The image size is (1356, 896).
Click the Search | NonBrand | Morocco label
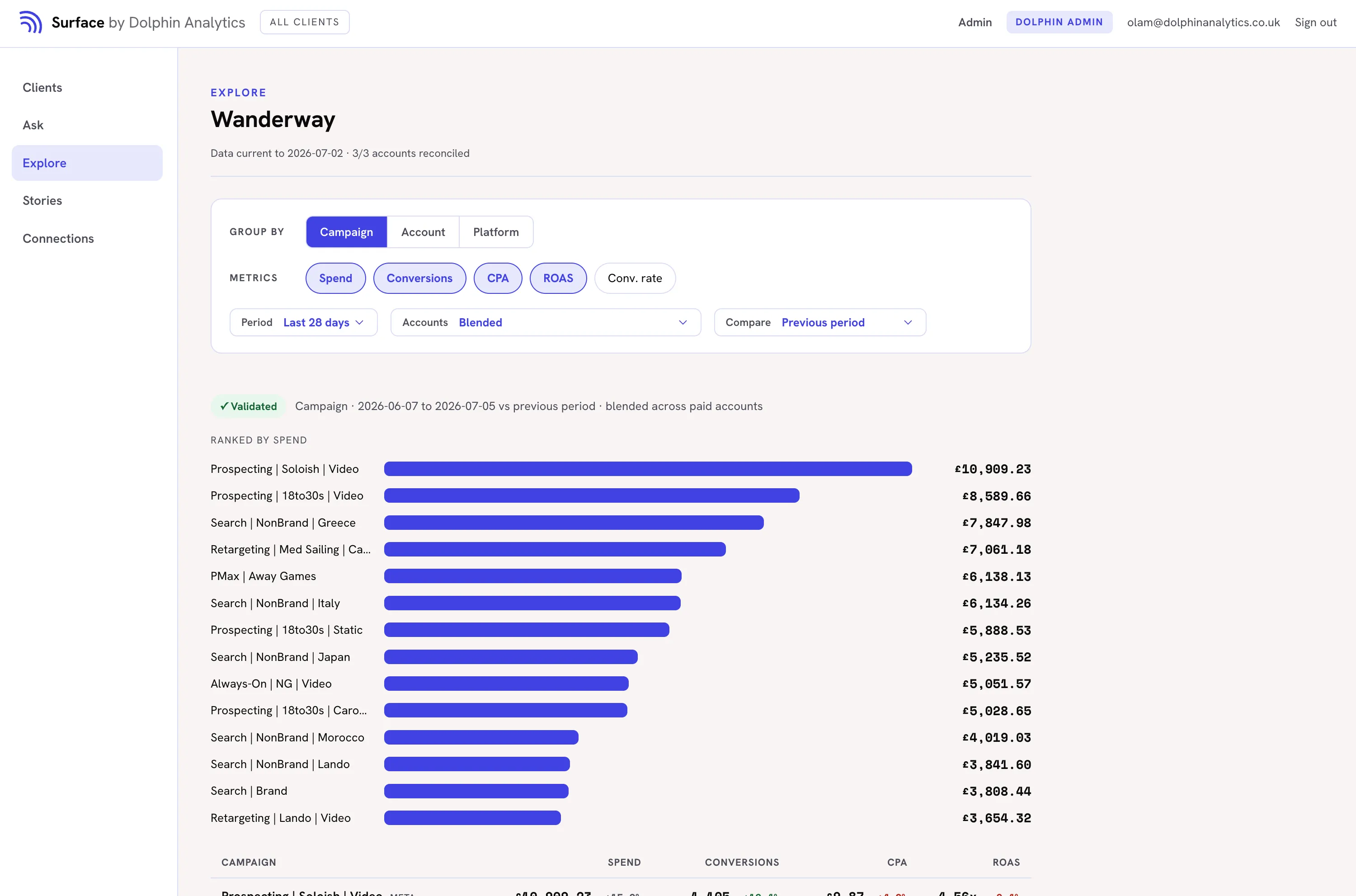287,738
